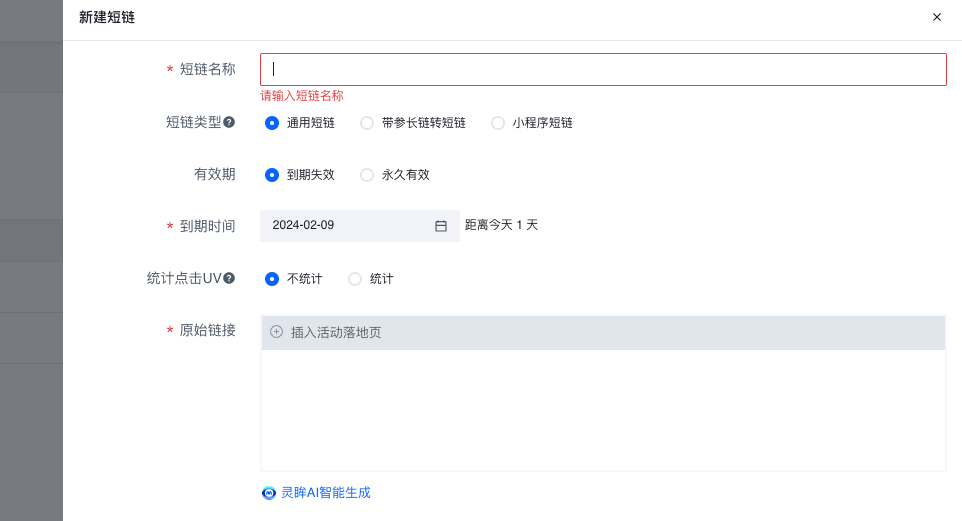Screen dimensions: 962x521
Task: Click the calendar icon in date field
Action: 441,226
